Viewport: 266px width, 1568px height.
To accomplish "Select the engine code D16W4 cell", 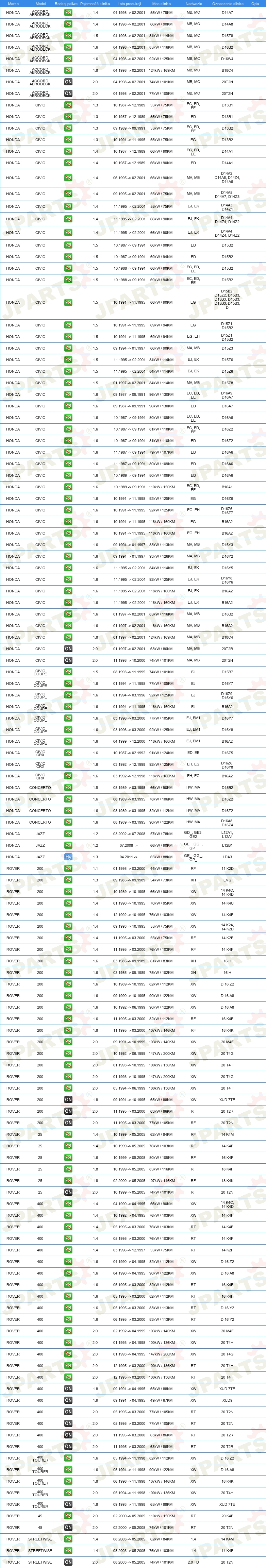I will coord(227,59).
